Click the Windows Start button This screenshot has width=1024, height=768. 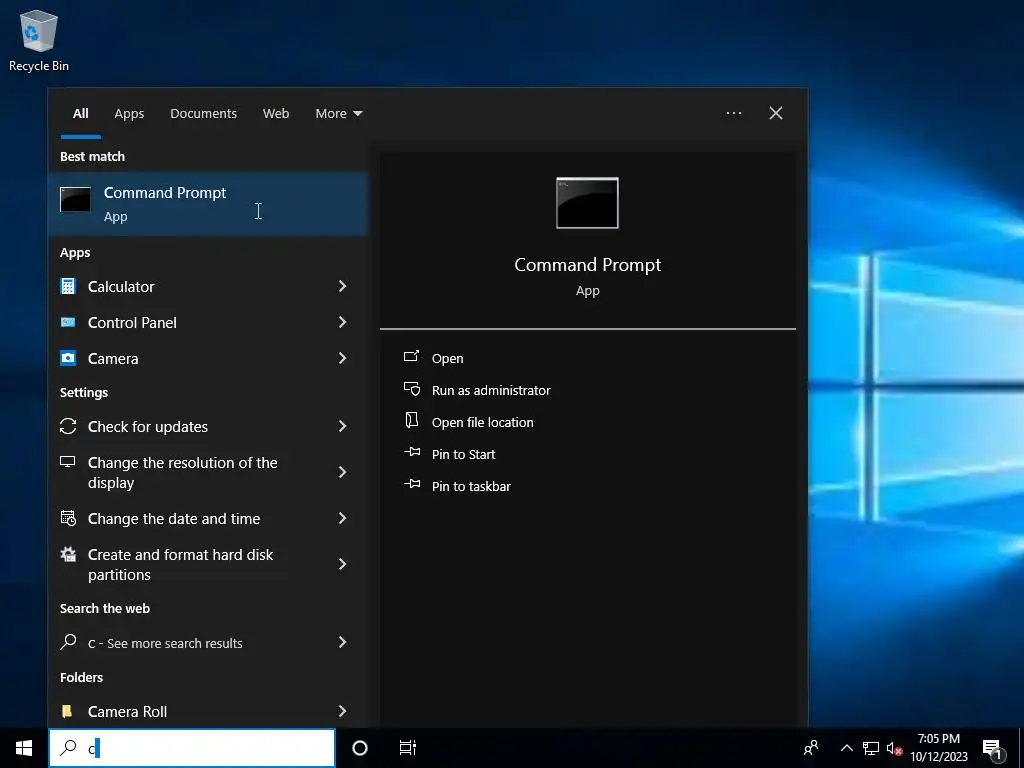[24, 748]
